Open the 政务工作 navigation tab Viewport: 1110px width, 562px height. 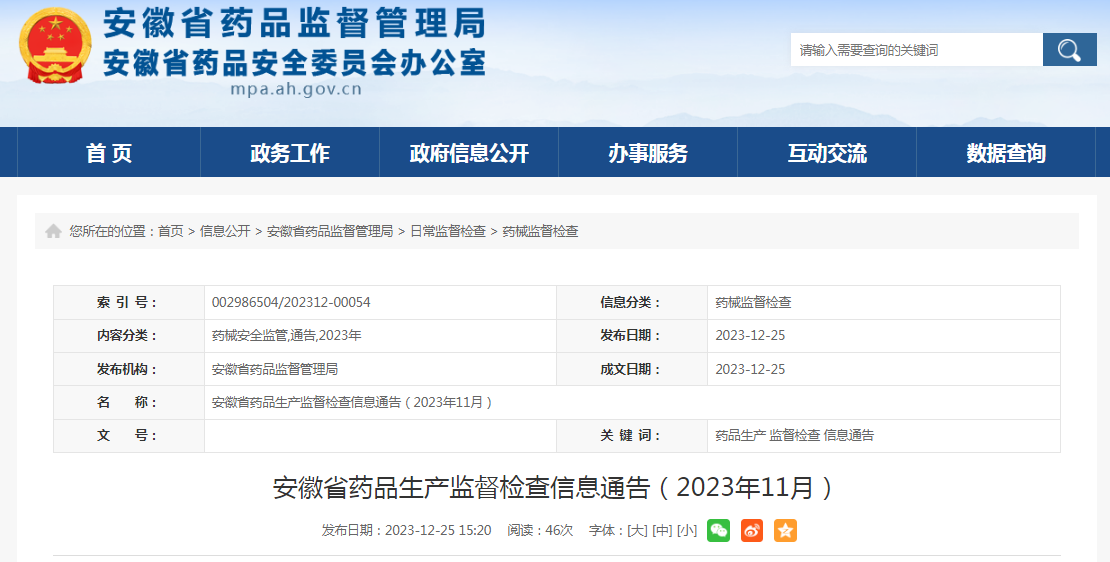click(x=290, y=152)
